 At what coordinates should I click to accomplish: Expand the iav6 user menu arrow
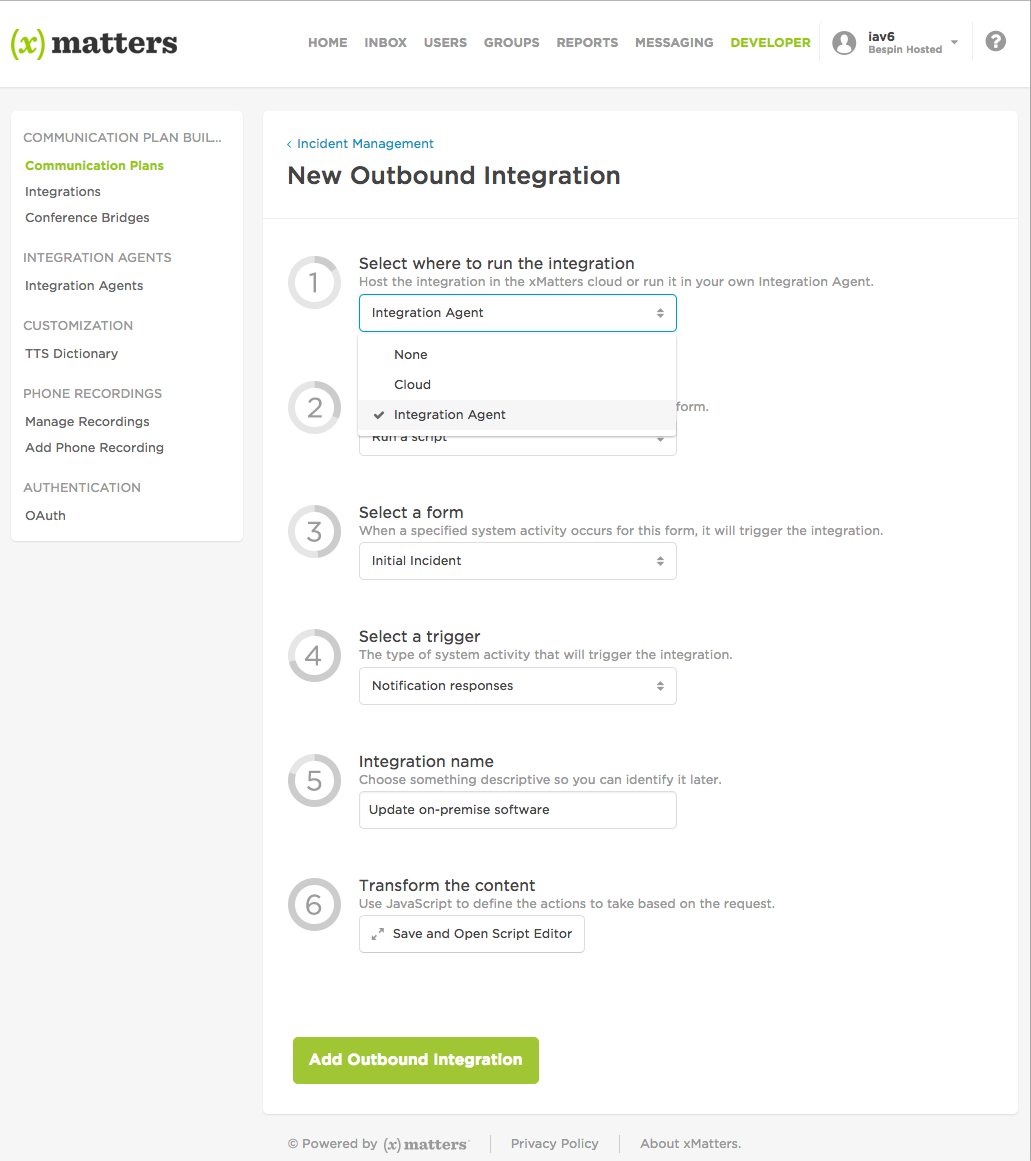[954, 42]
